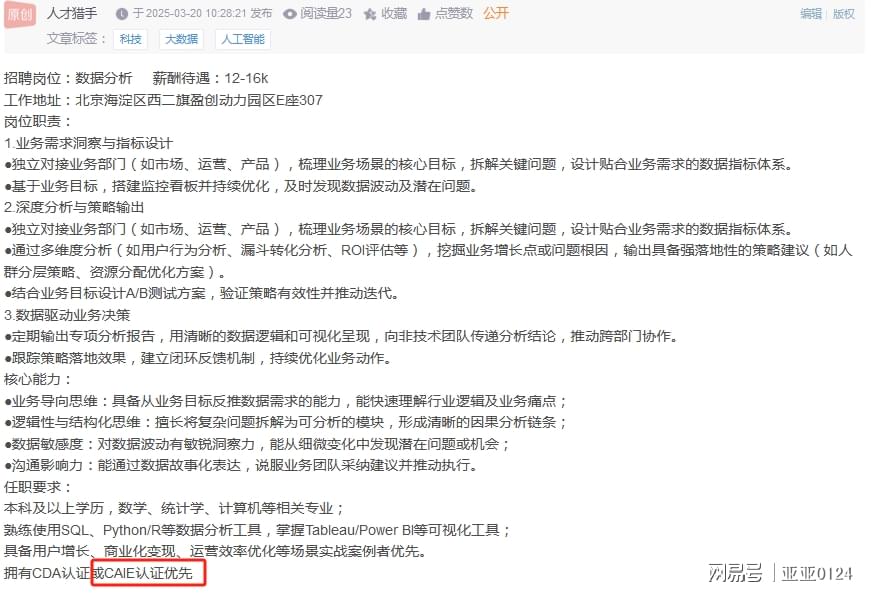Open author profile 人才猎手
The image size is (871, 593).
coord(72,13)
